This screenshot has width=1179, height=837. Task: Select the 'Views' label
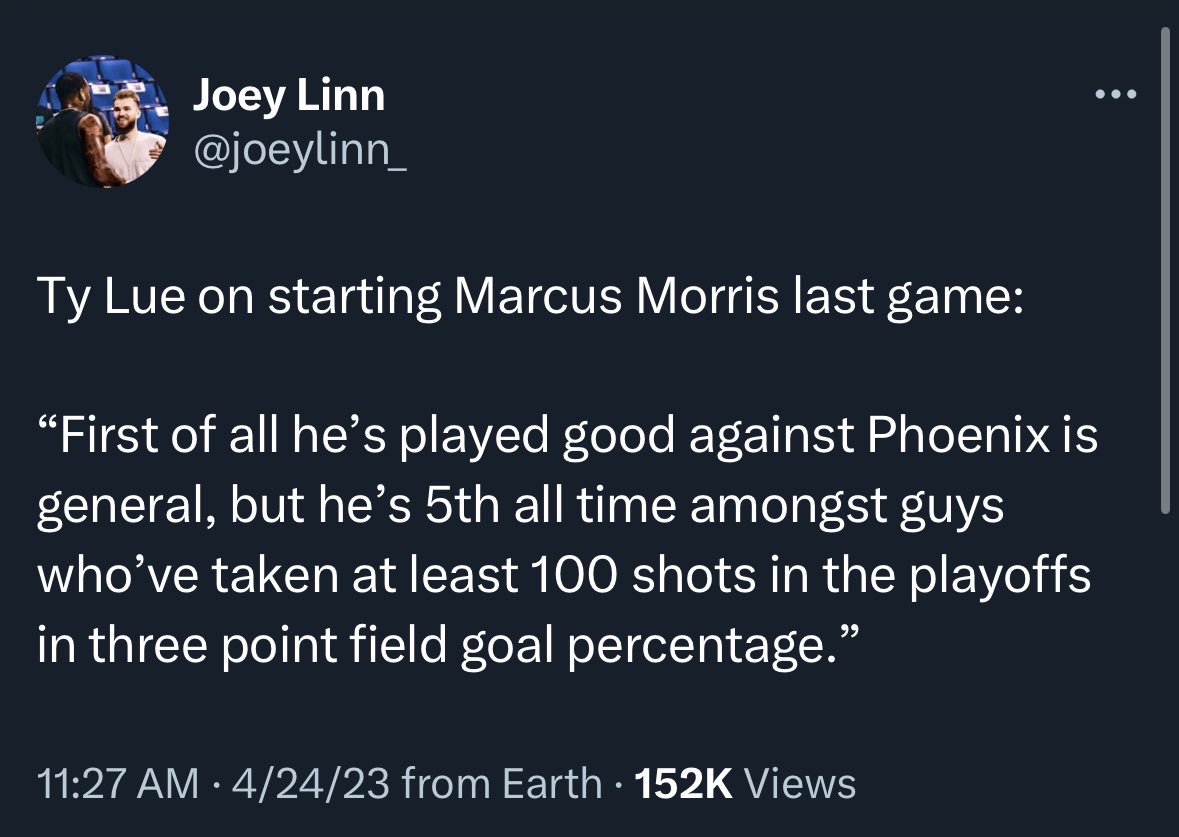pos(800,783)
